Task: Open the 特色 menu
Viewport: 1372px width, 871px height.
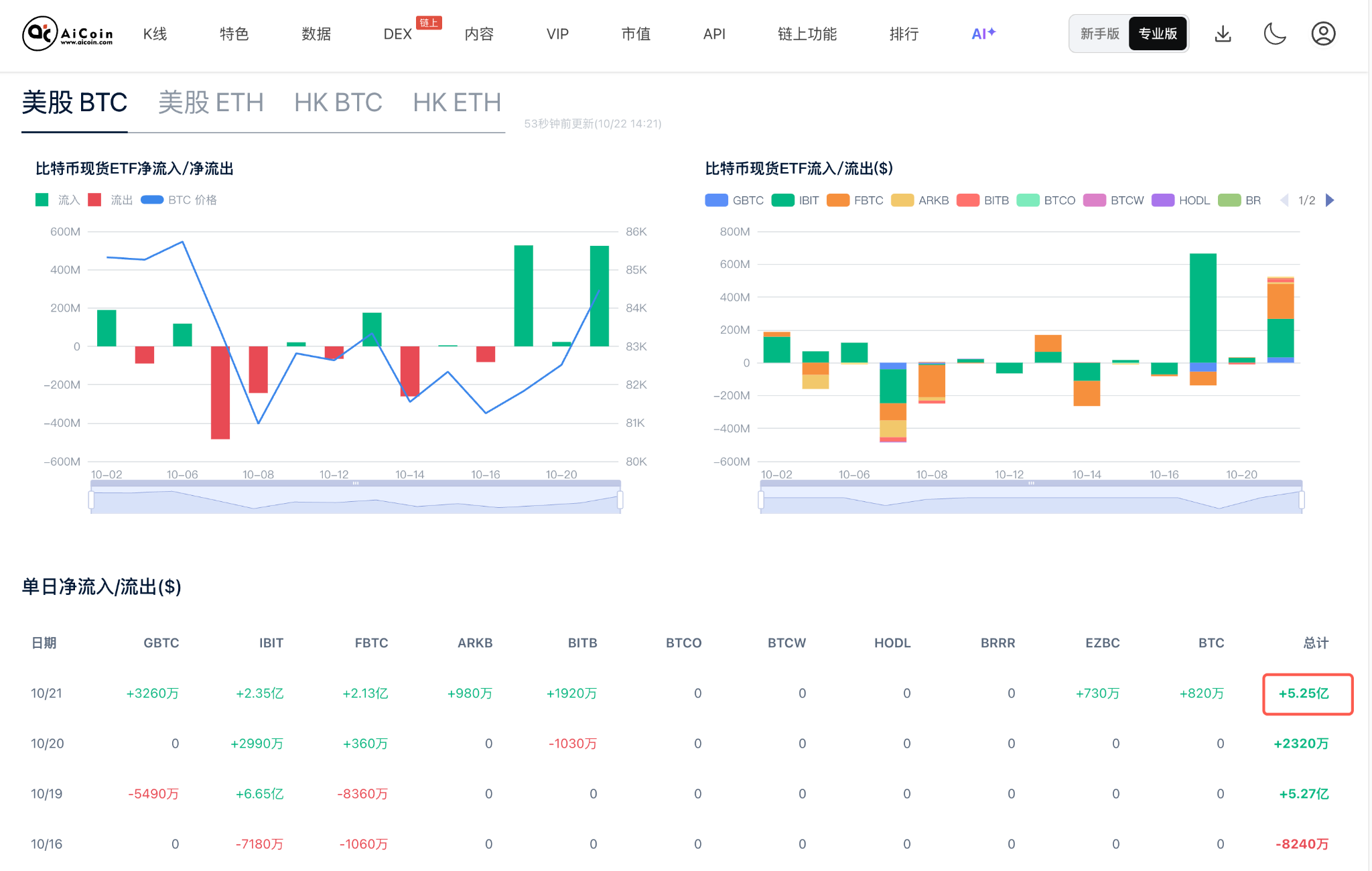Action: (x=234, y=33)
